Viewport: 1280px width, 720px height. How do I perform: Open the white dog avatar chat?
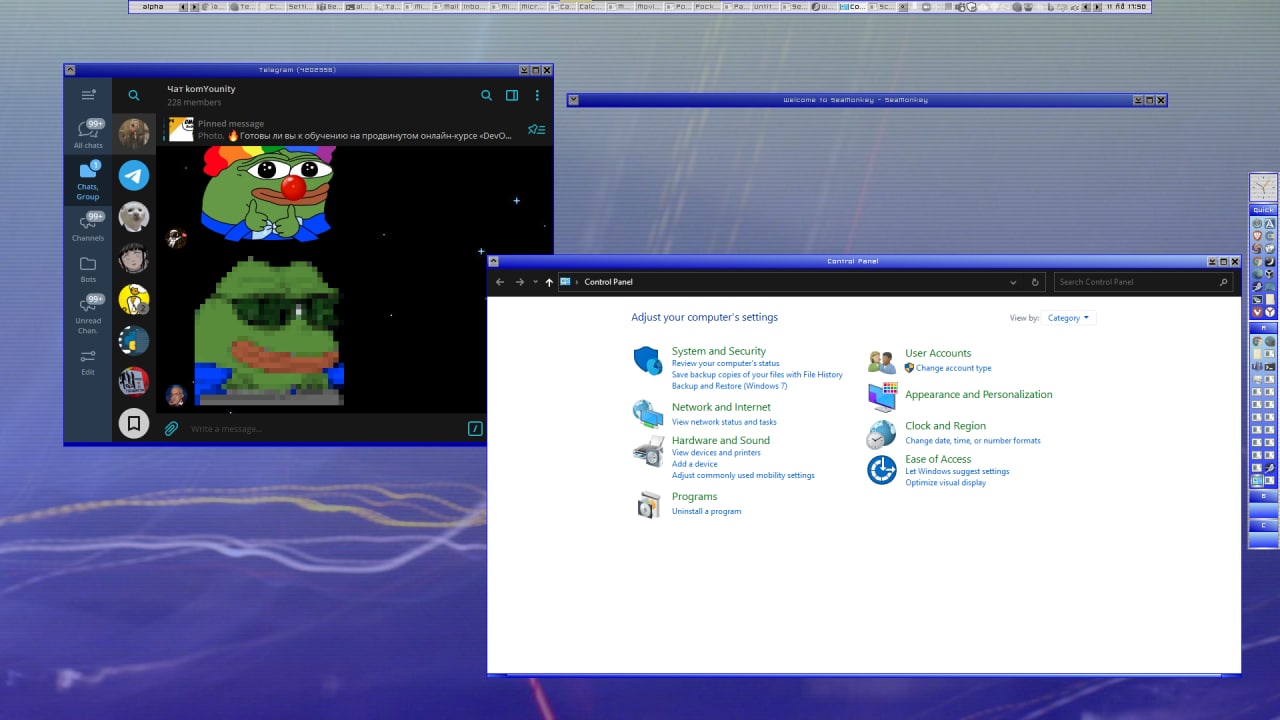134,216
